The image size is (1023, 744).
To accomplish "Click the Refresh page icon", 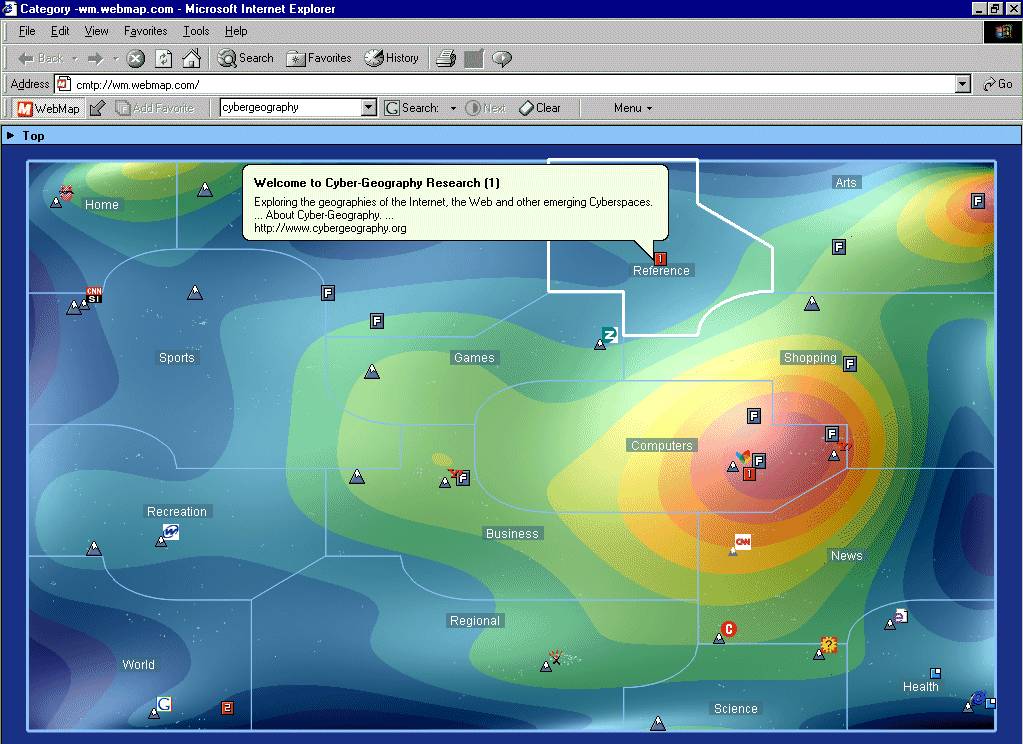I will [164, 59].
